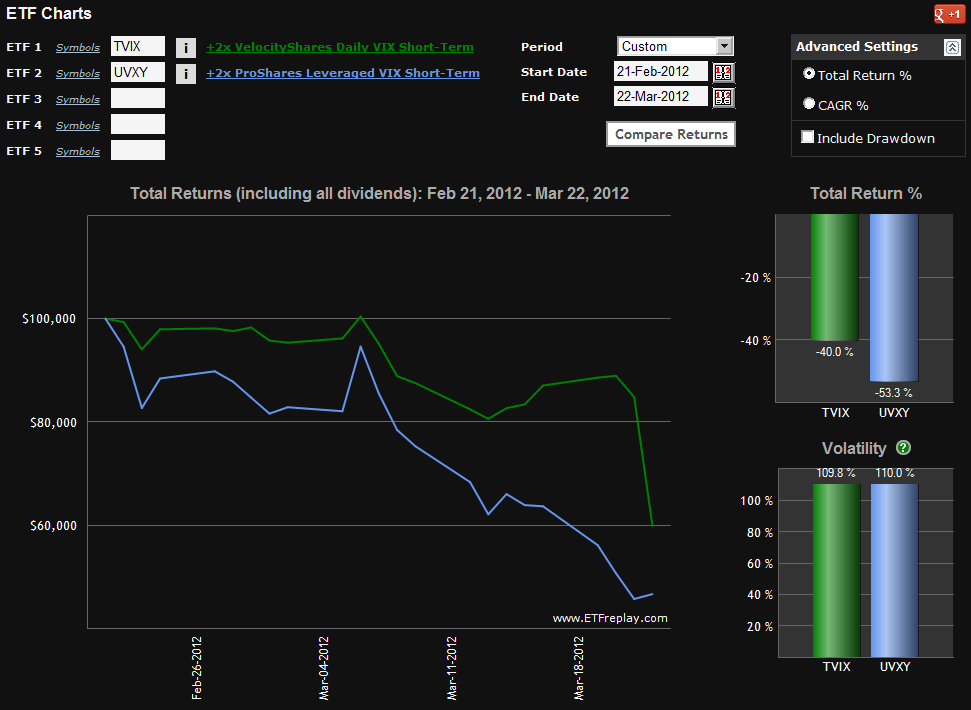The width and height of the screenshot is (971, 710).
Task: Click the Start Date field showing 21-Feb-2012
Action: pyautogui.click(x=660, y=72)
